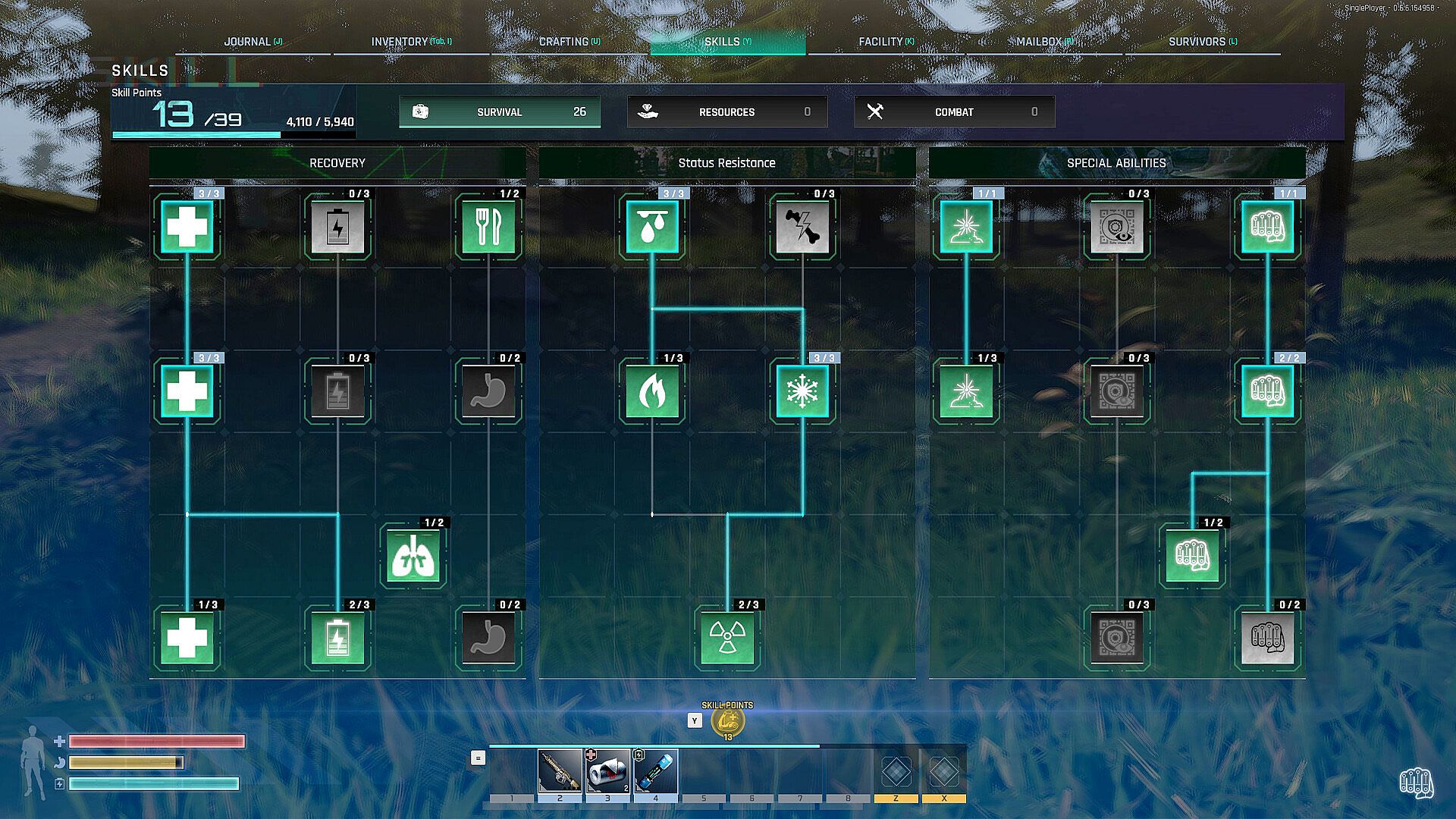Click the gold Skill Points badge
1456x819 pixels.
[727, 722]
